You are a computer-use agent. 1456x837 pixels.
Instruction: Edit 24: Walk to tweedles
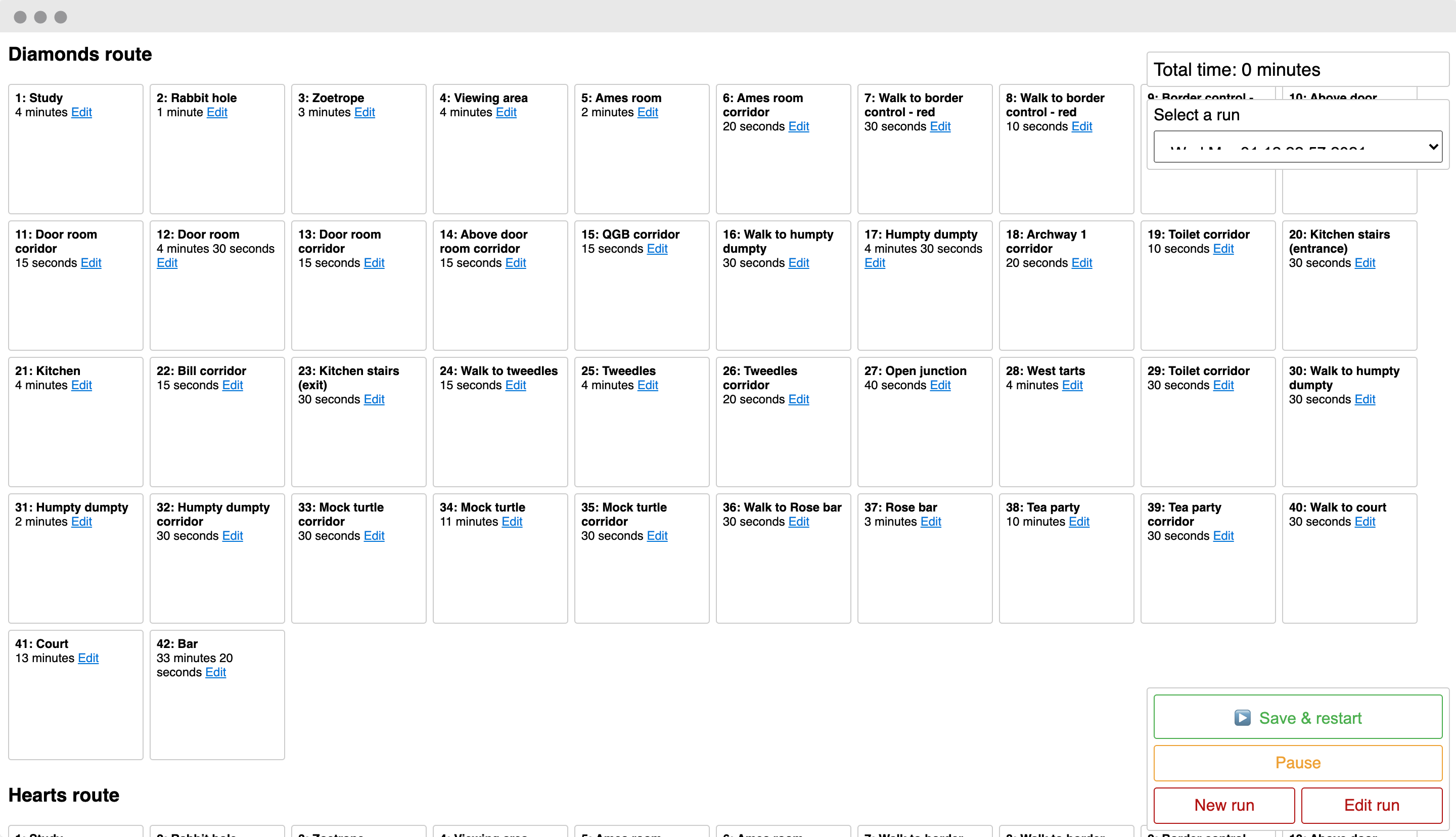coord(516,385)
